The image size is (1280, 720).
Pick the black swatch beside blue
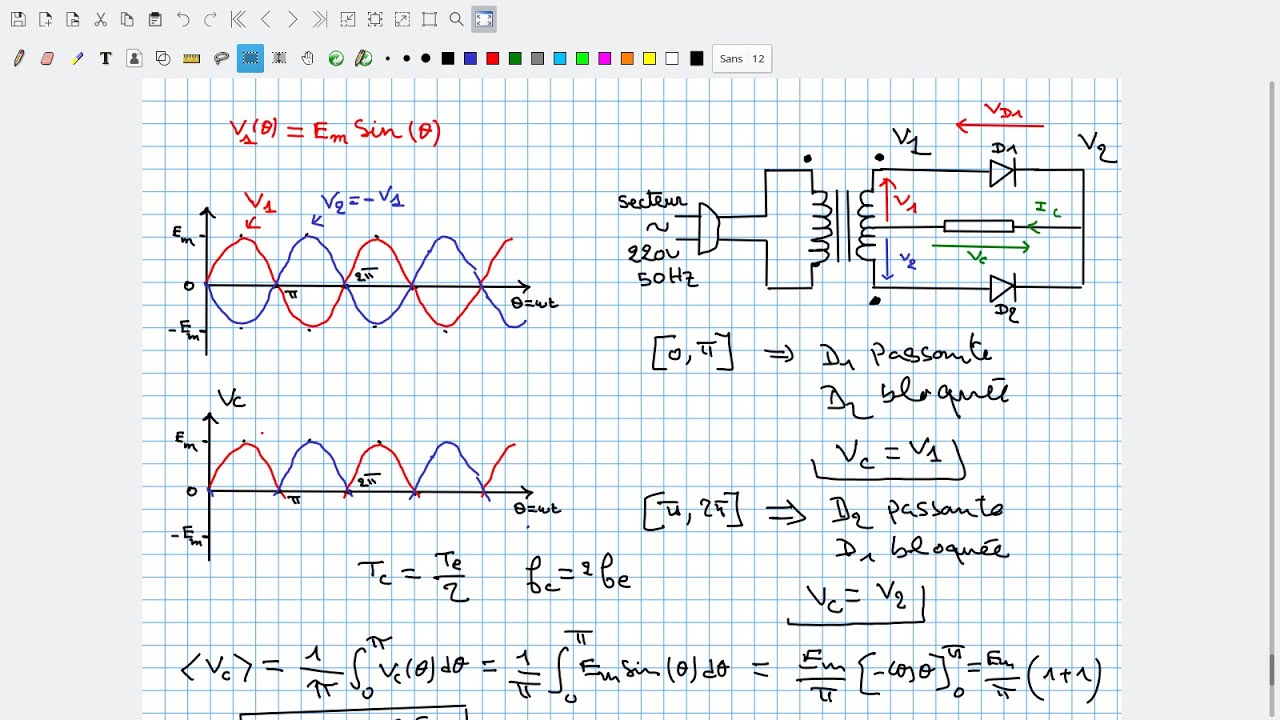tap(448, 59)
